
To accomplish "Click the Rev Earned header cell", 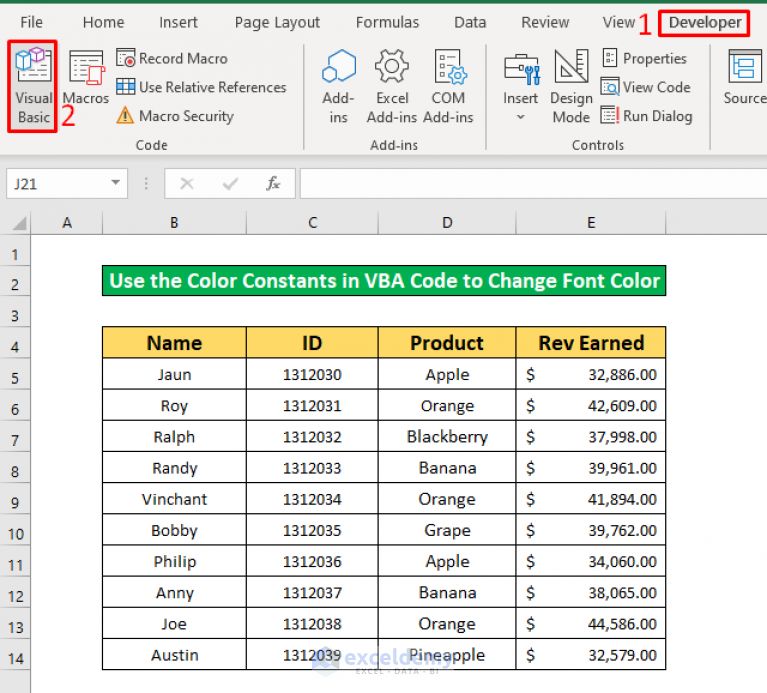I will click(591, 343).
